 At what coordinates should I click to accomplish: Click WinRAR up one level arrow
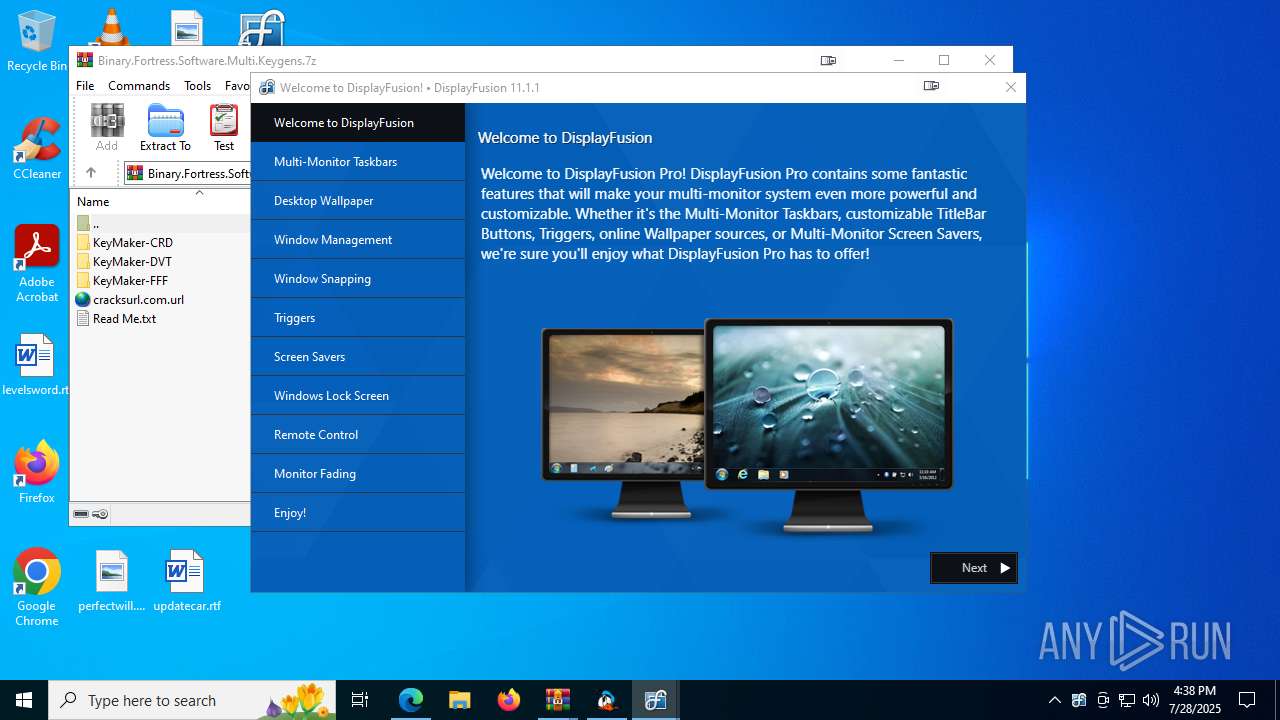90,173
